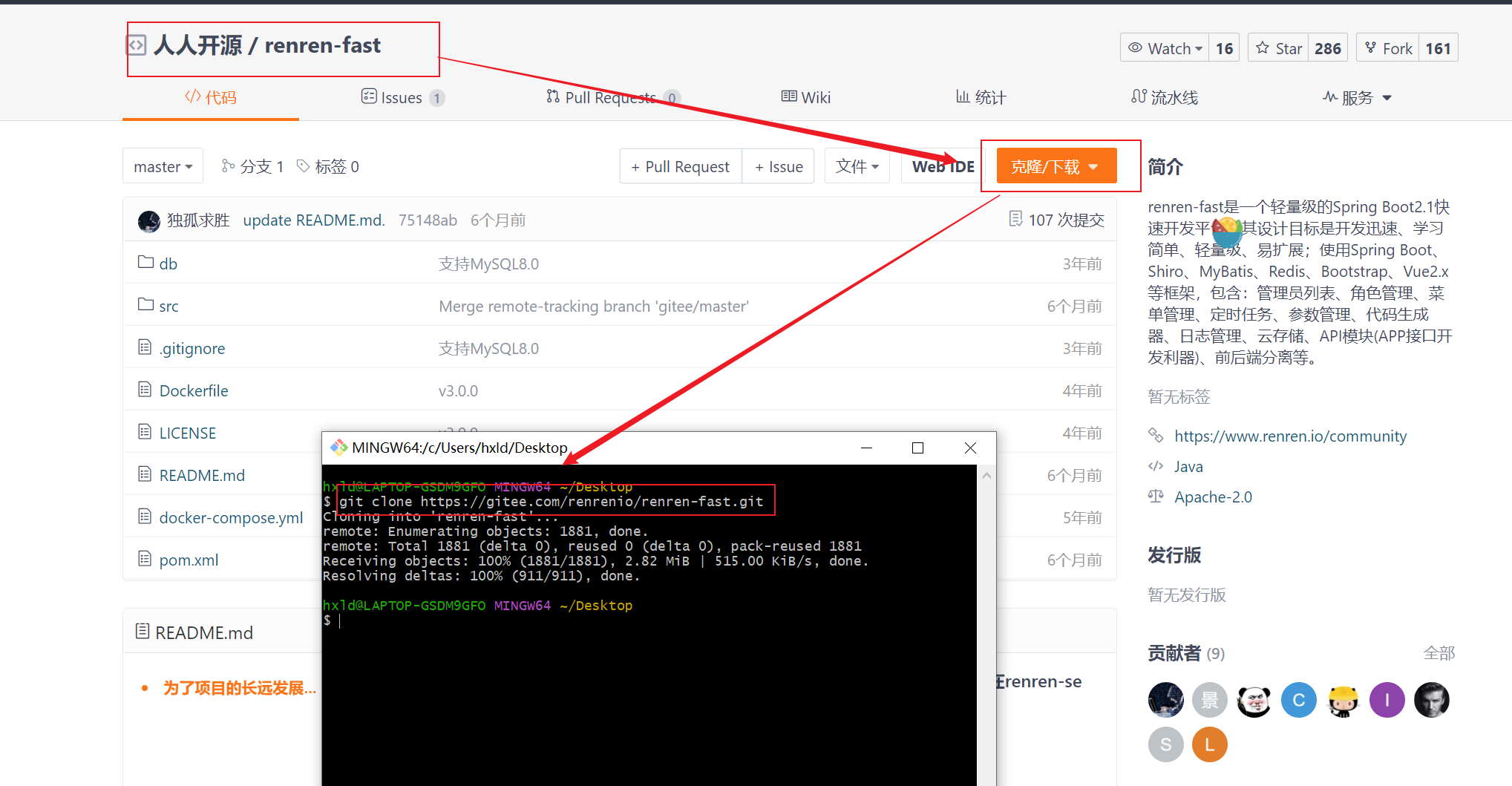Click the Git Bash icon in MINGW64 title bar

(x=339, y=448)
